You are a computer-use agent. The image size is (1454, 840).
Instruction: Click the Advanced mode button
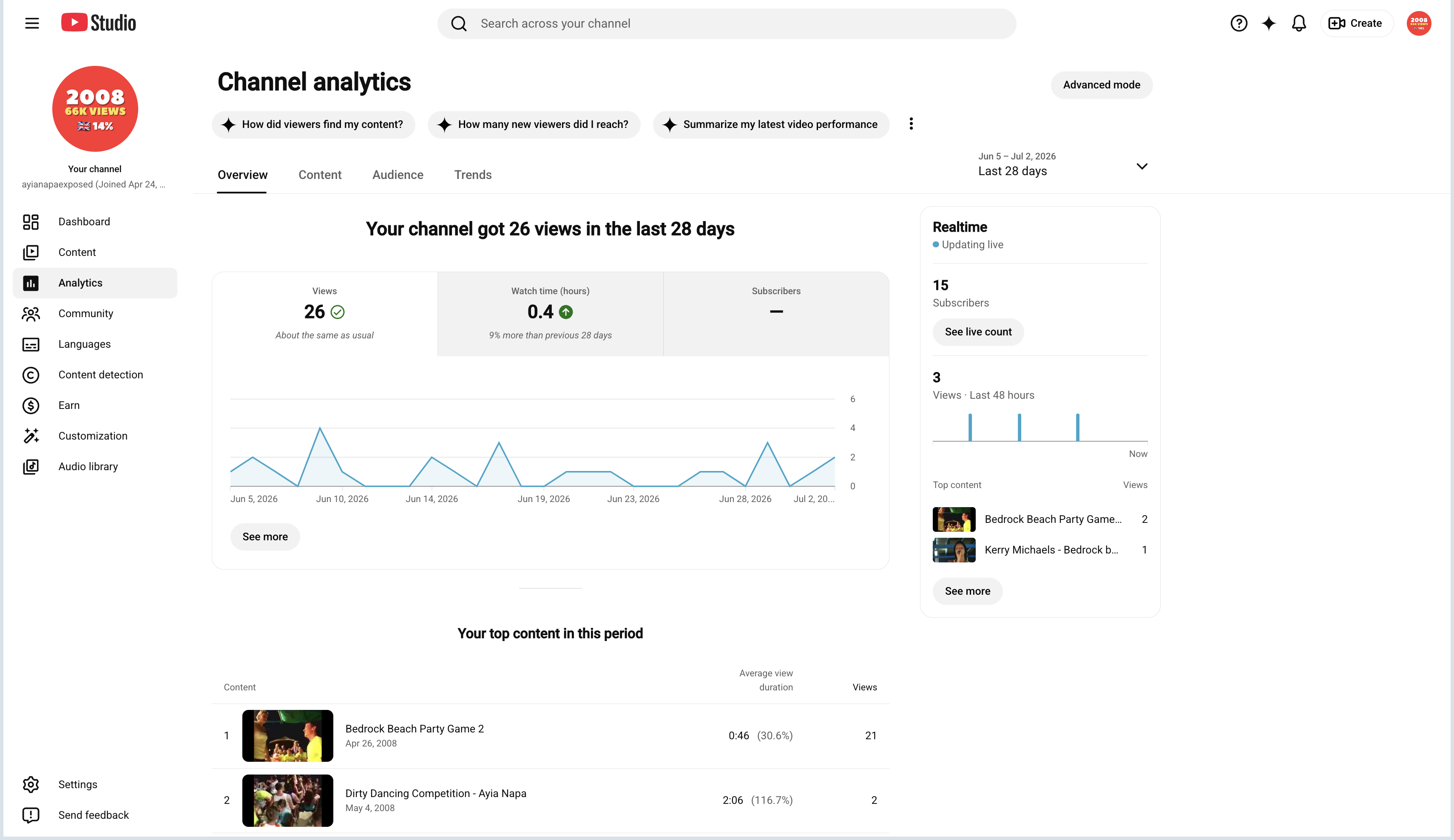[x=1102, y=85]
